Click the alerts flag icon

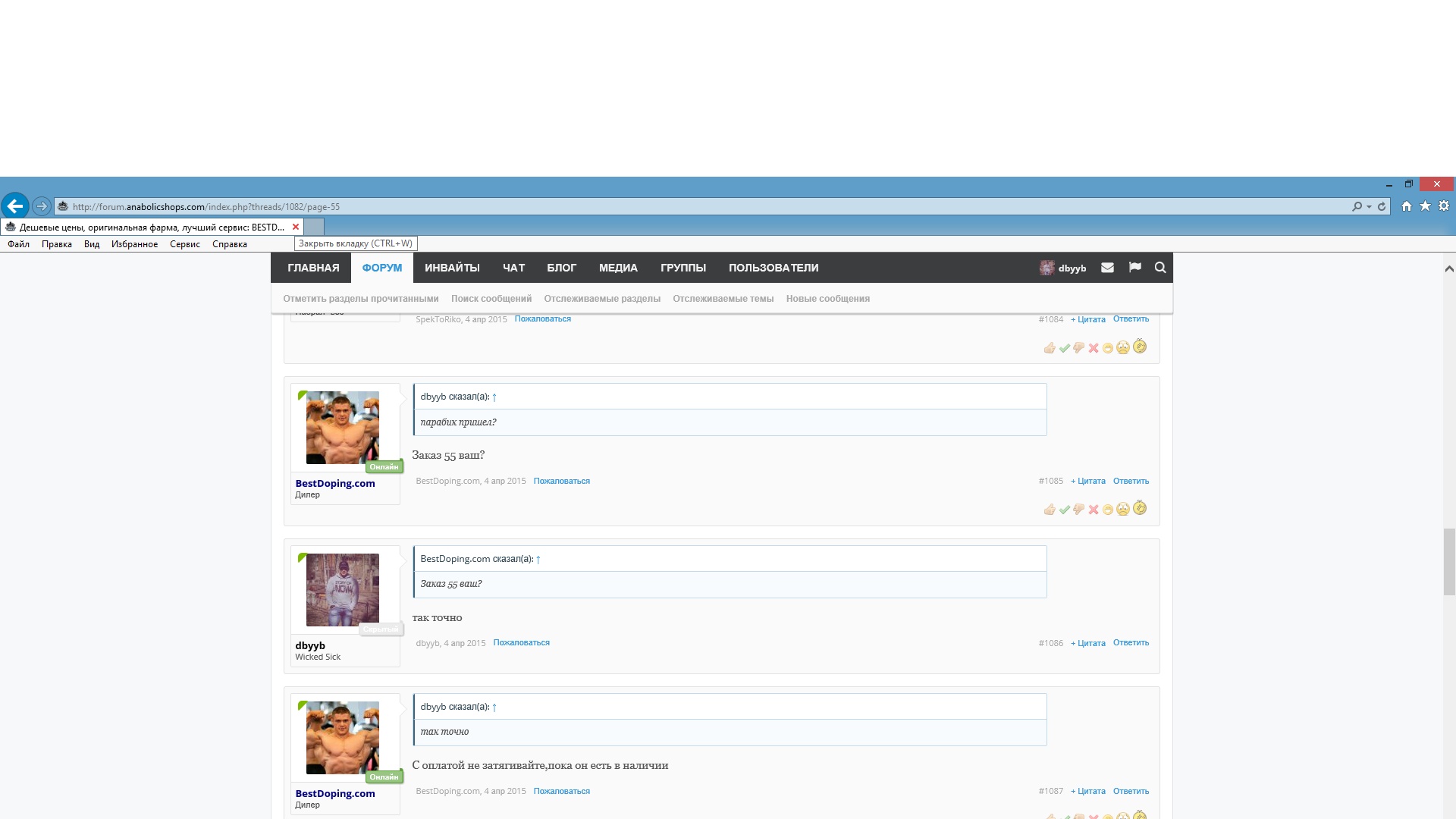[1134, 268]
